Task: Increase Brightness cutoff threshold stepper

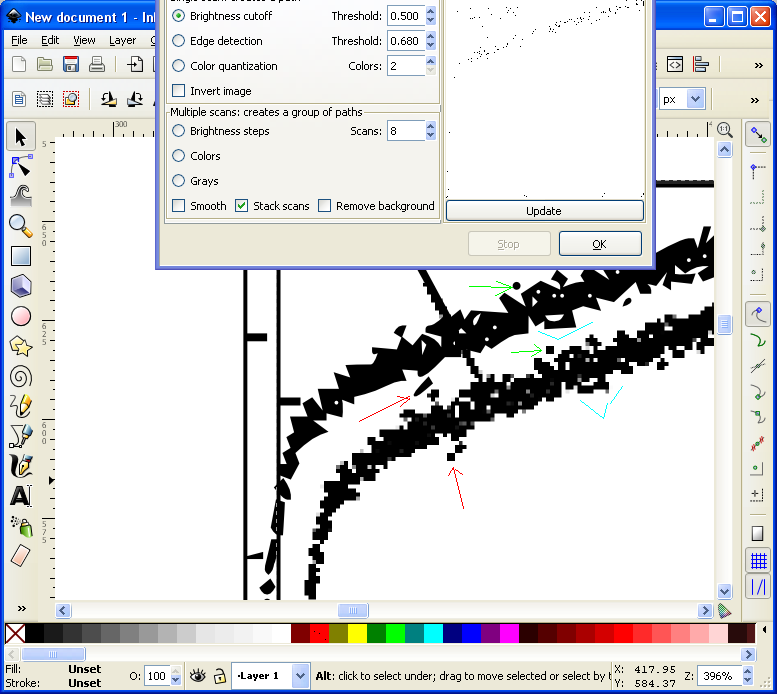Action: (431, 11)
